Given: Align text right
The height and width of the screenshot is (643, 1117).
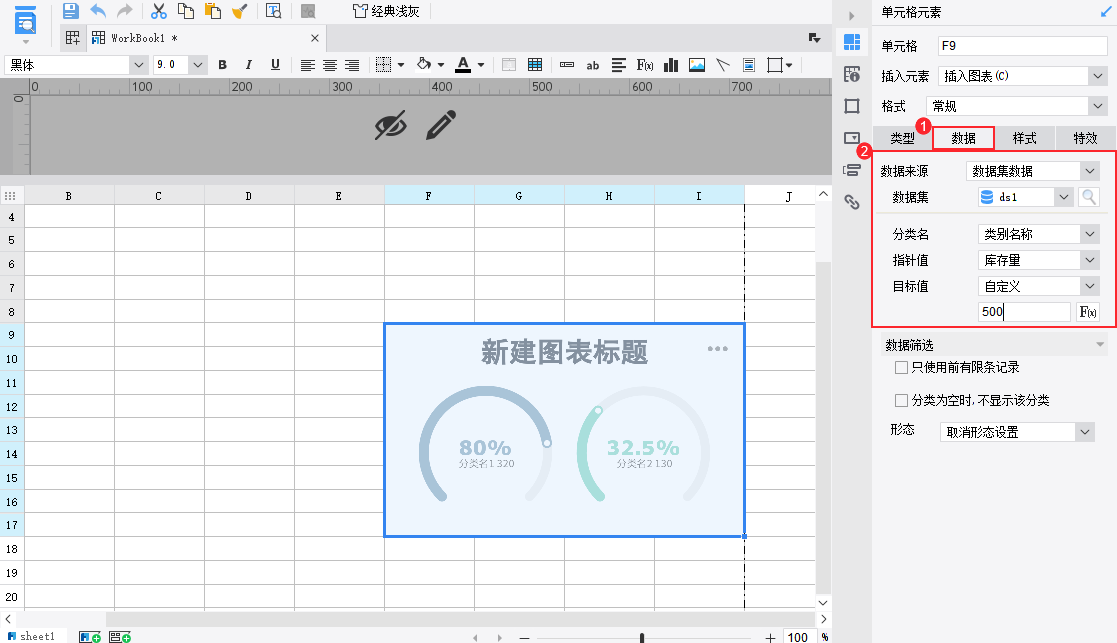Looking at the screenshot, I should [x=352, y=65].
